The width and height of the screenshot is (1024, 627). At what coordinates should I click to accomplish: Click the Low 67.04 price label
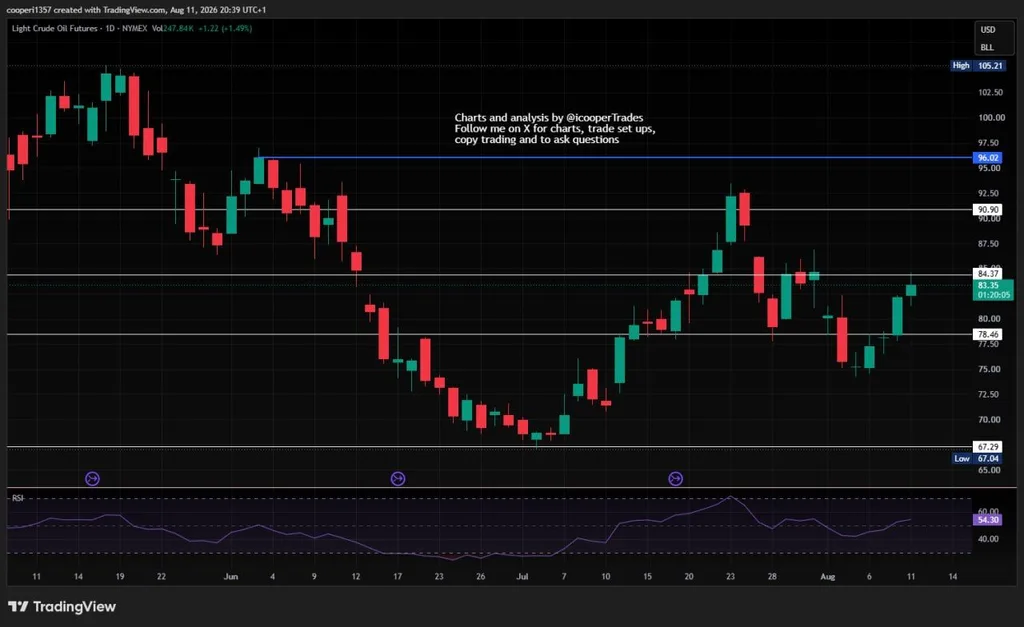click(x=977, y=458)
